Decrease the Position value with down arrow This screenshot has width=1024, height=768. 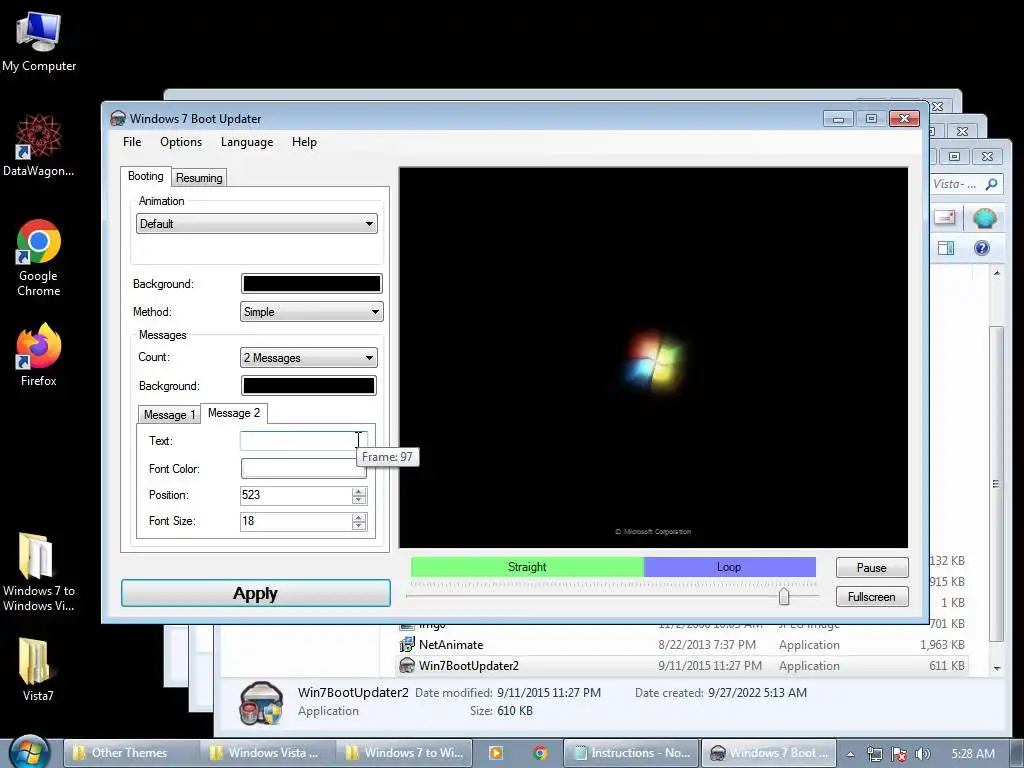[359, 500]
